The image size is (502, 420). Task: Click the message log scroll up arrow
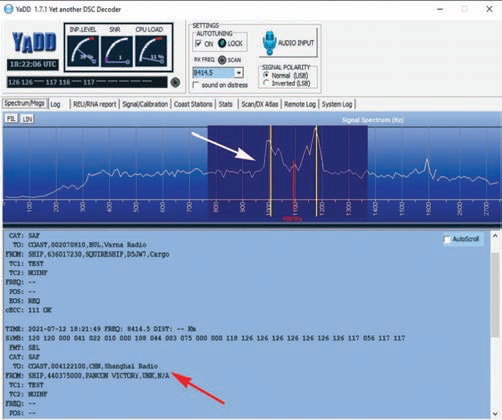coord(495,236)
